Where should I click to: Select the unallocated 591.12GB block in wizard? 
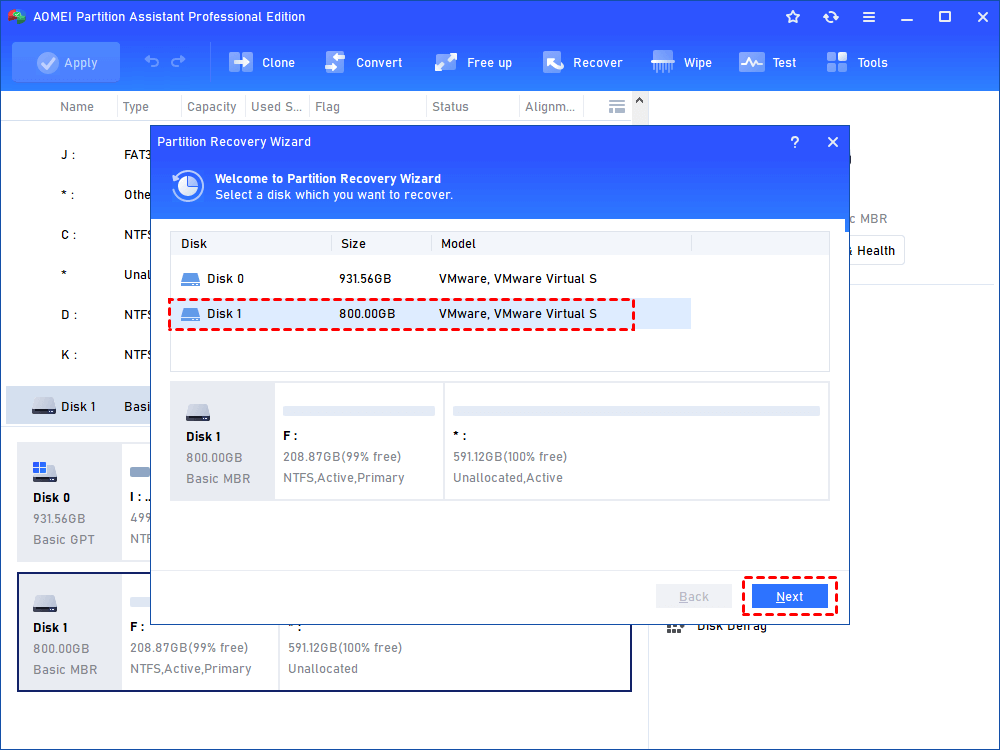coord(636,441)
